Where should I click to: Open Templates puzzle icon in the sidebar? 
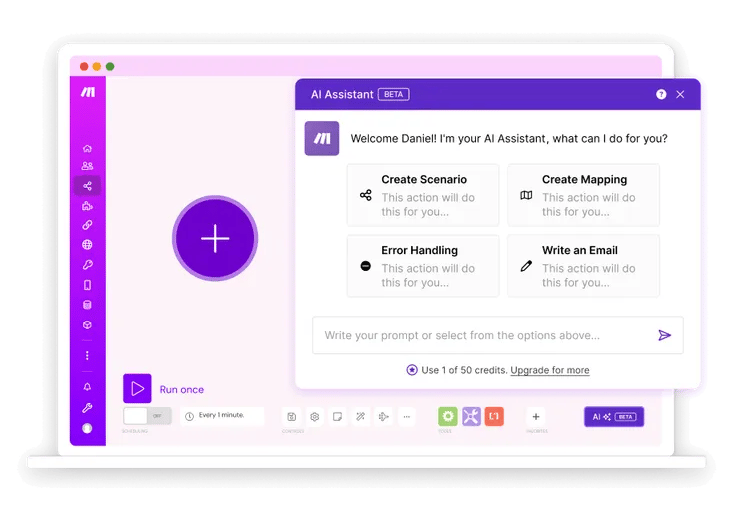point(87,206)
